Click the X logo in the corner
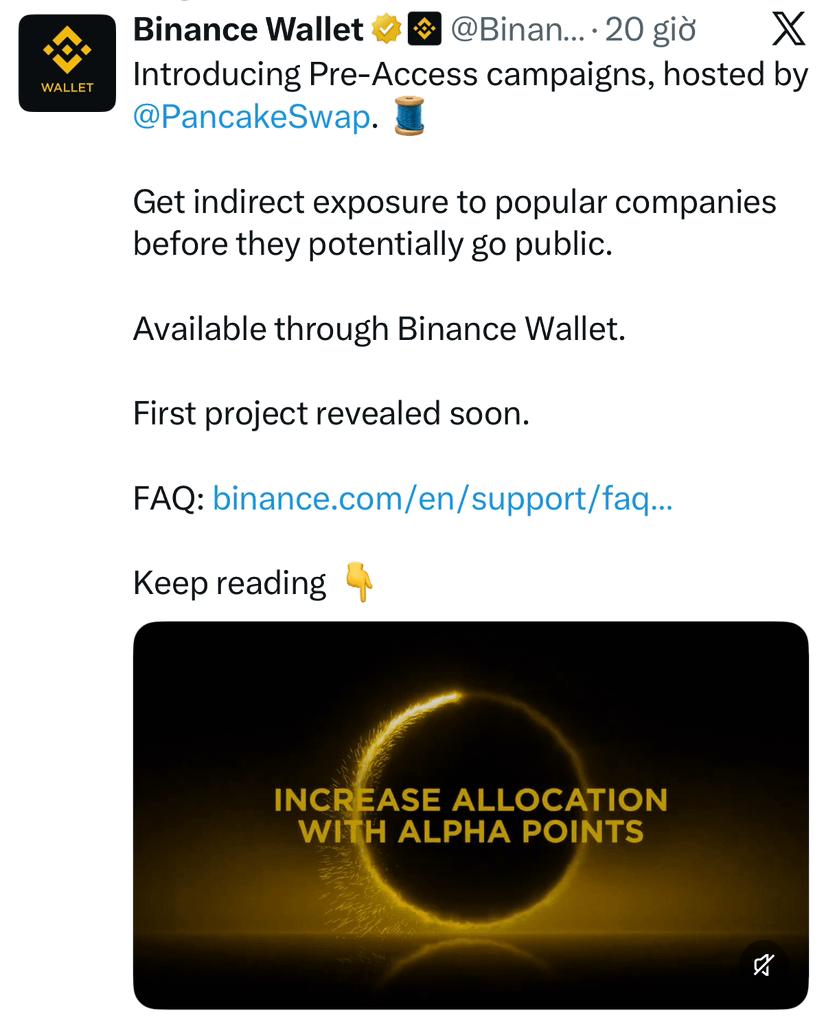 click(788, 29)
